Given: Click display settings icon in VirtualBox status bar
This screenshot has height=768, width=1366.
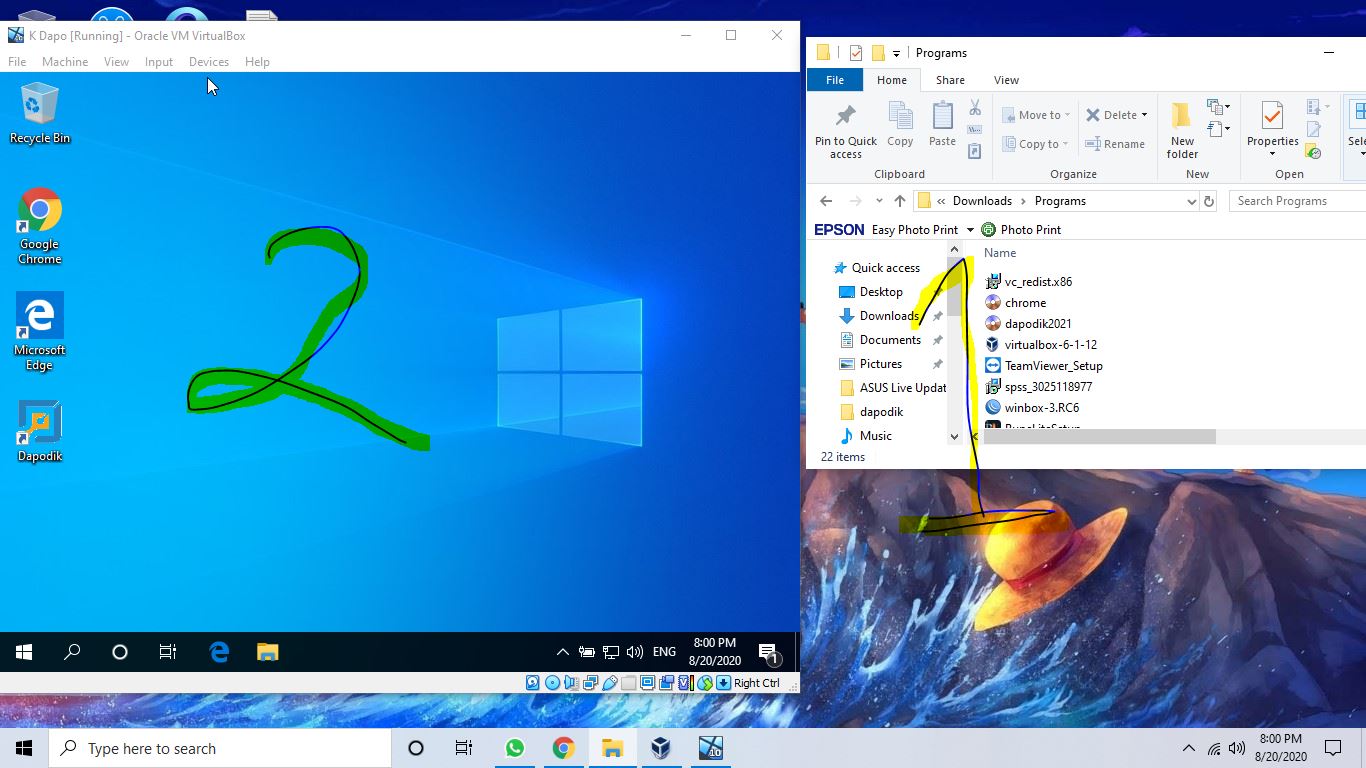Looking at the screenshot, I should pos(647,683).
